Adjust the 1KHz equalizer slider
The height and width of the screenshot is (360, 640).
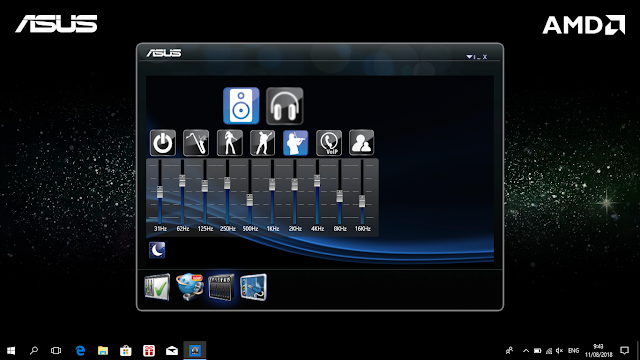tap(272, 184)
